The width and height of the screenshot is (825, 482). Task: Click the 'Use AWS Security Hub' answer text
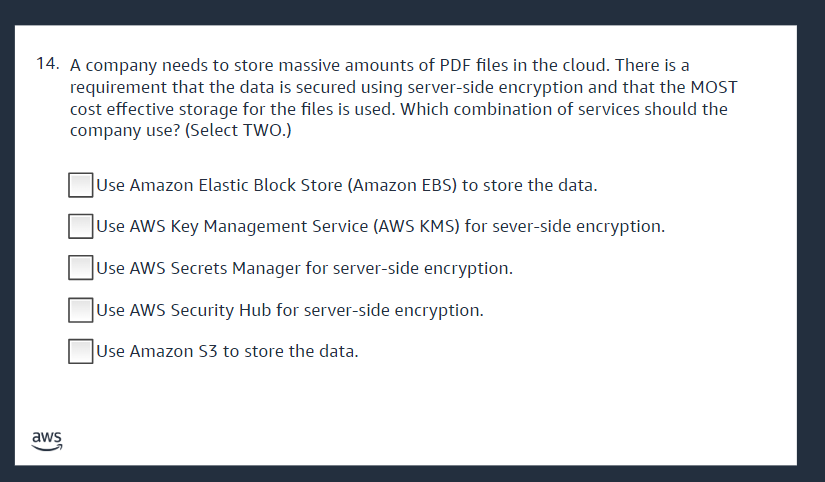point(290,310)
